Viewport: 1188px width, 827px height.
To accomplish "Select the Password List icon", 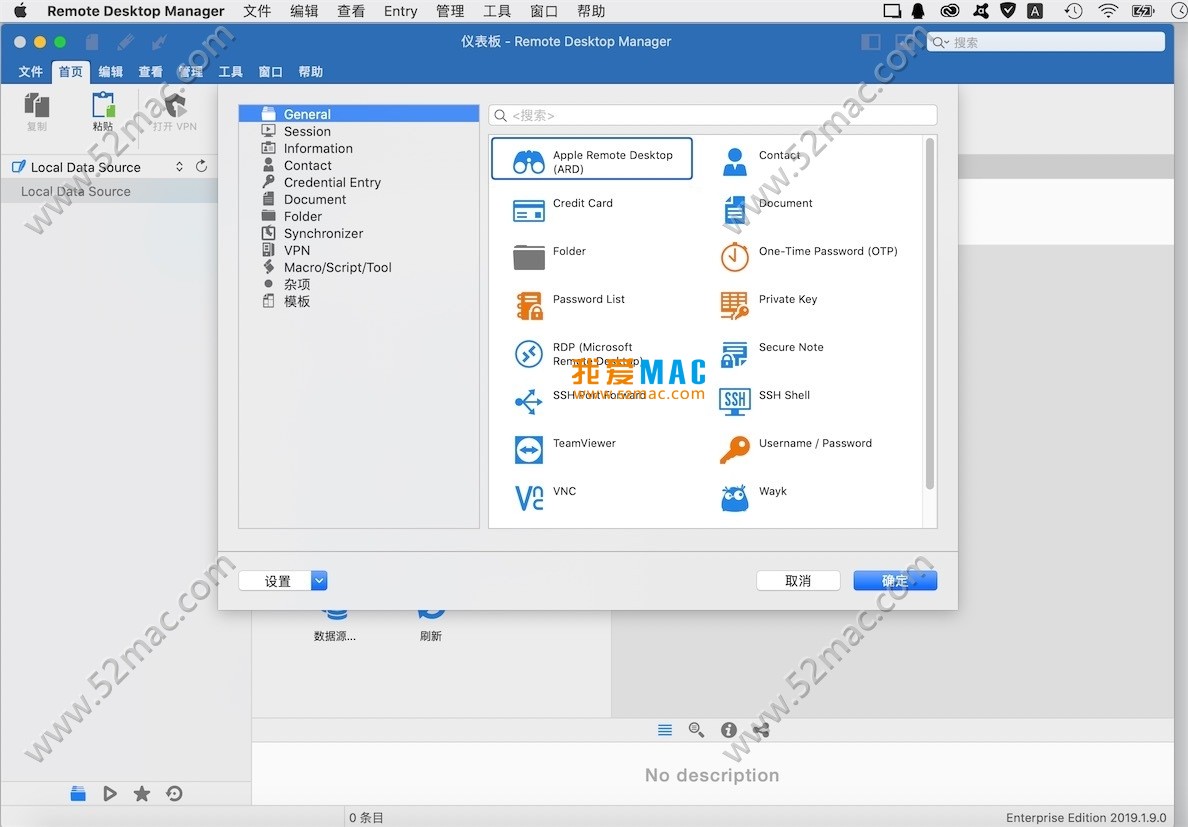I will 528,305.
